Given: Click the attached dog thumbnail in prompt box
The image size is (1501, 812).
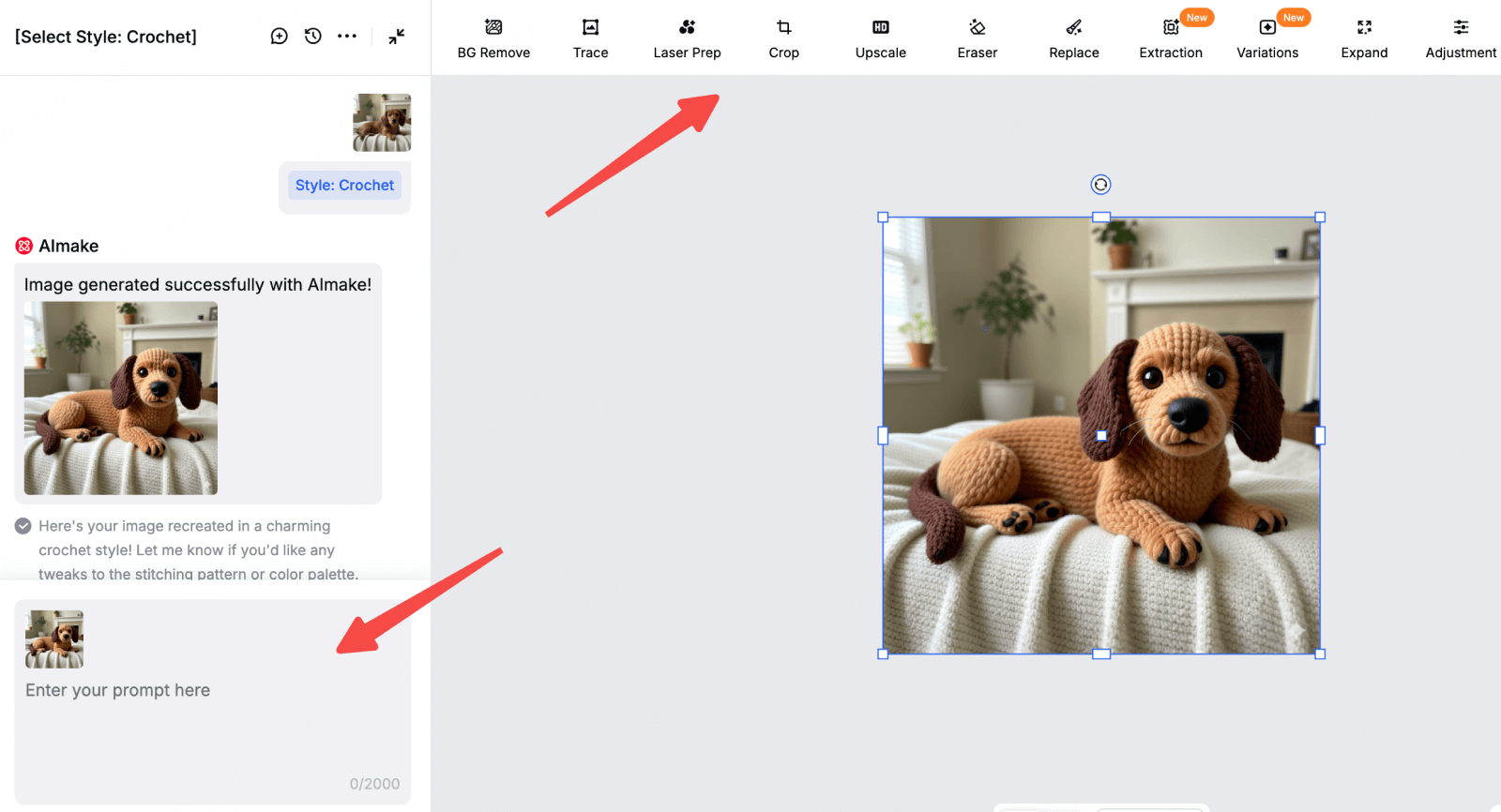Looking at the screenshot, I should [x=54, y=639].
